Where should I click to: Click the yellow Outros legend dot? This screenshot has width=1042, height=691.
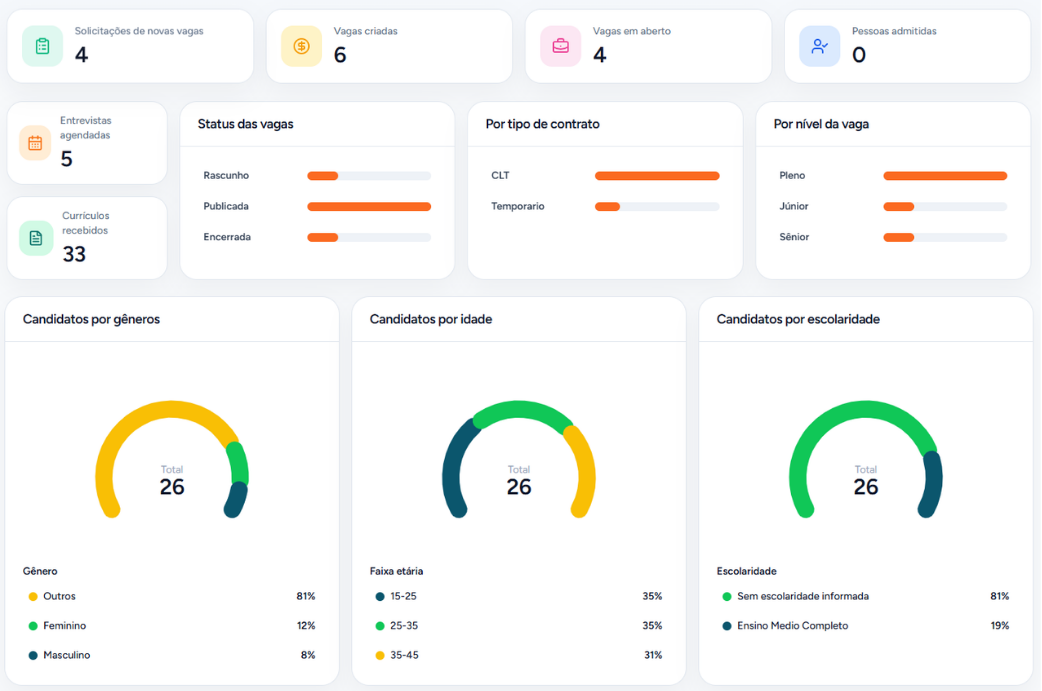pyautogui.click(x=31, y=596)
